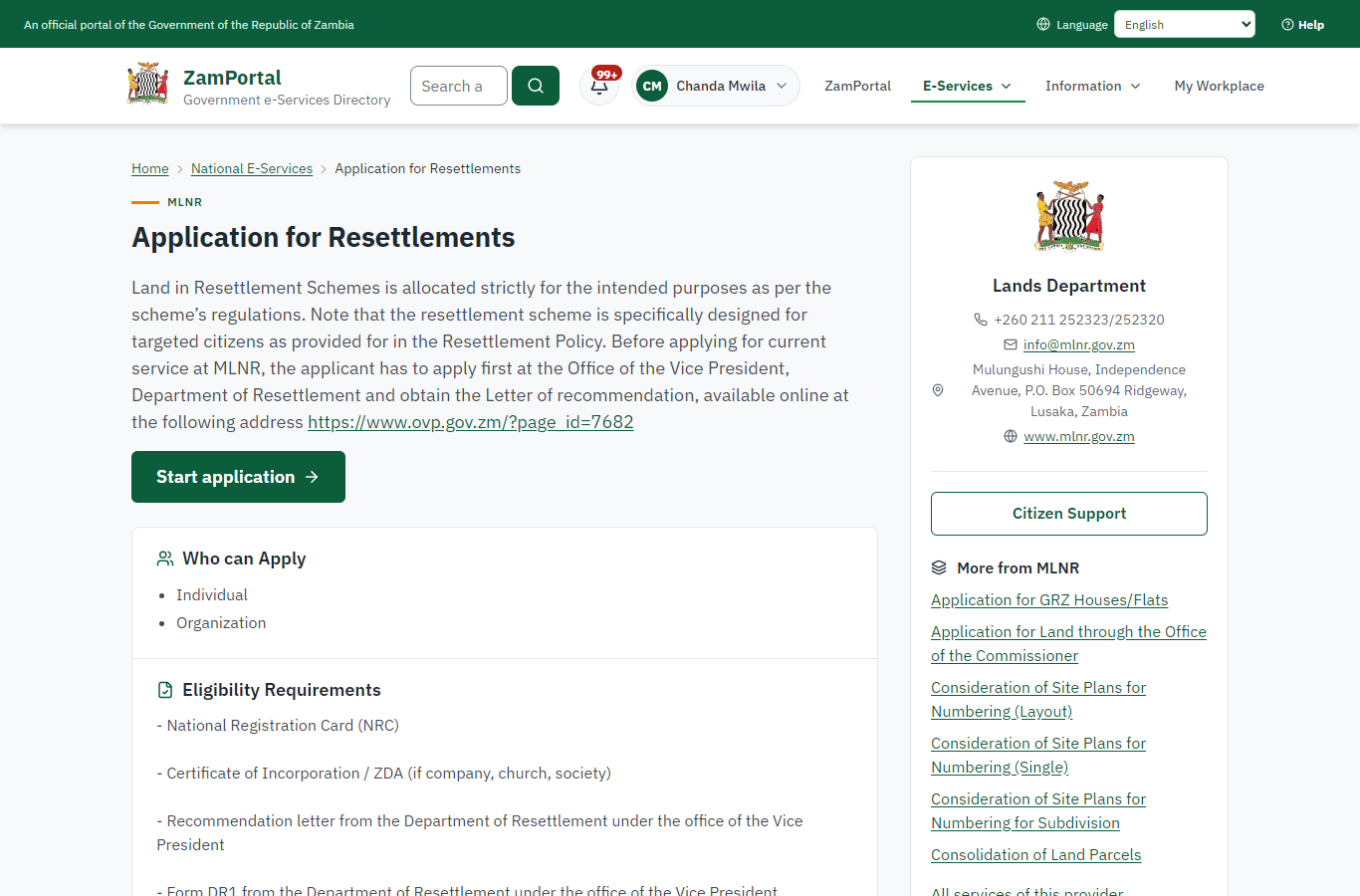Go to Home breadcrumb
Viewport: 1360px width, 896px height.
point(150,168)
